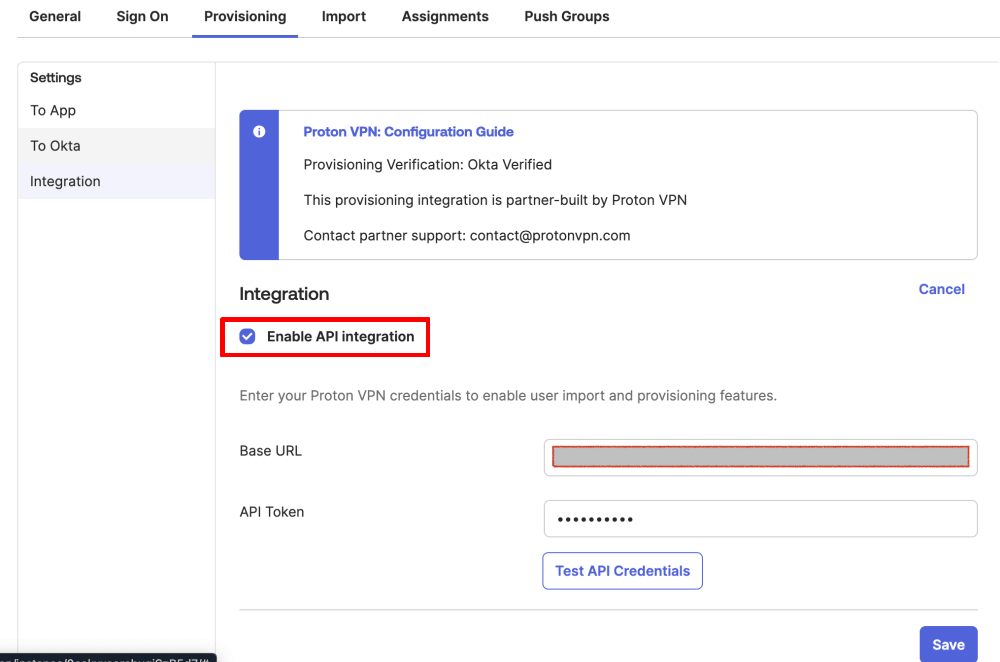Open the Import tab
The height and width of the screenshot is (662, 1000).
click(x=344, y=17)
